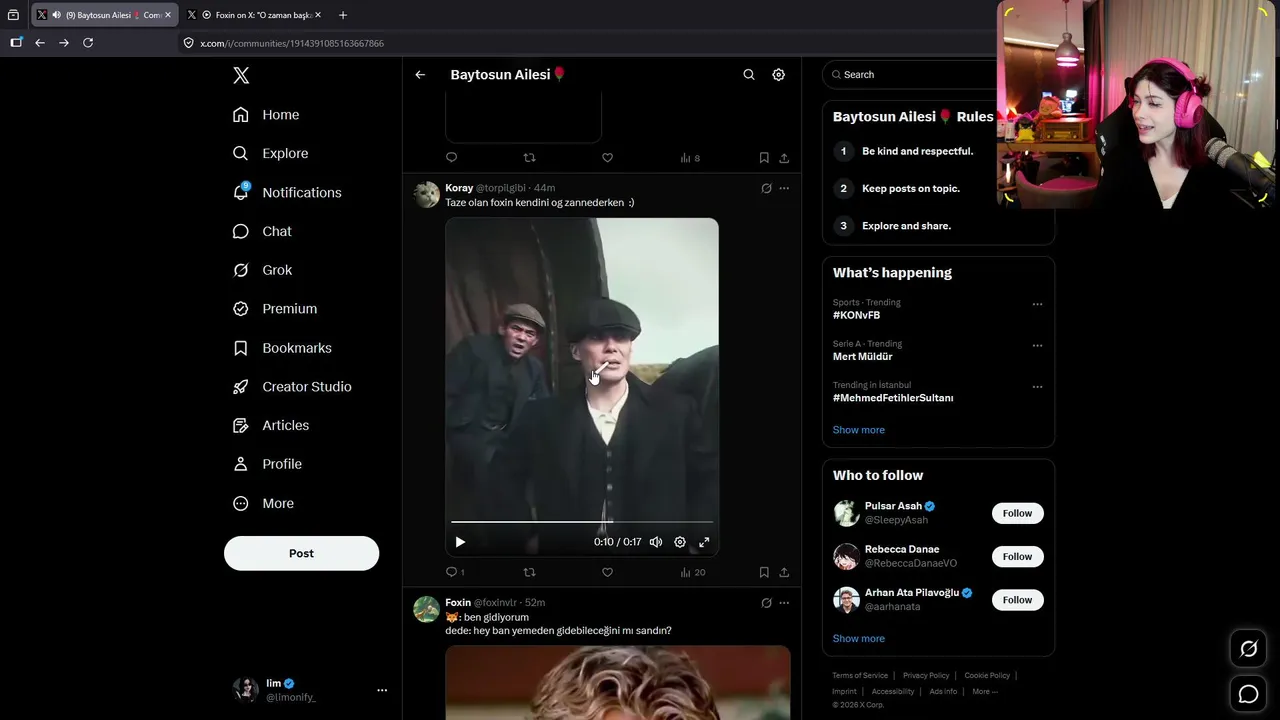Image resolution: width=1280 pixels, height=720 pixels.
Task: Go back using browser back arrow
Action: [40, 43]
